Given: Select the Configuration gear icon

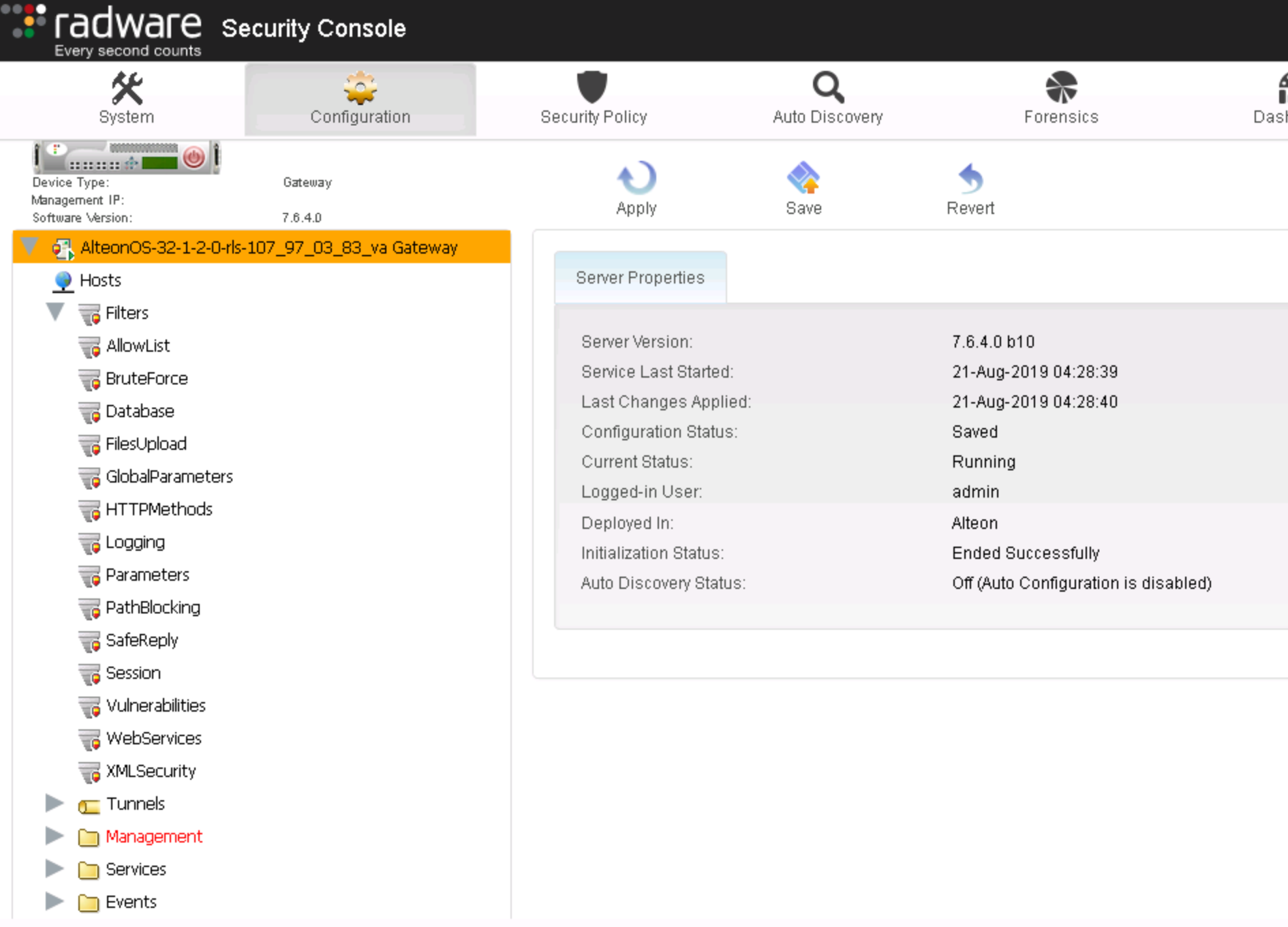Looking at the screenshot, I should coord(360,89).
